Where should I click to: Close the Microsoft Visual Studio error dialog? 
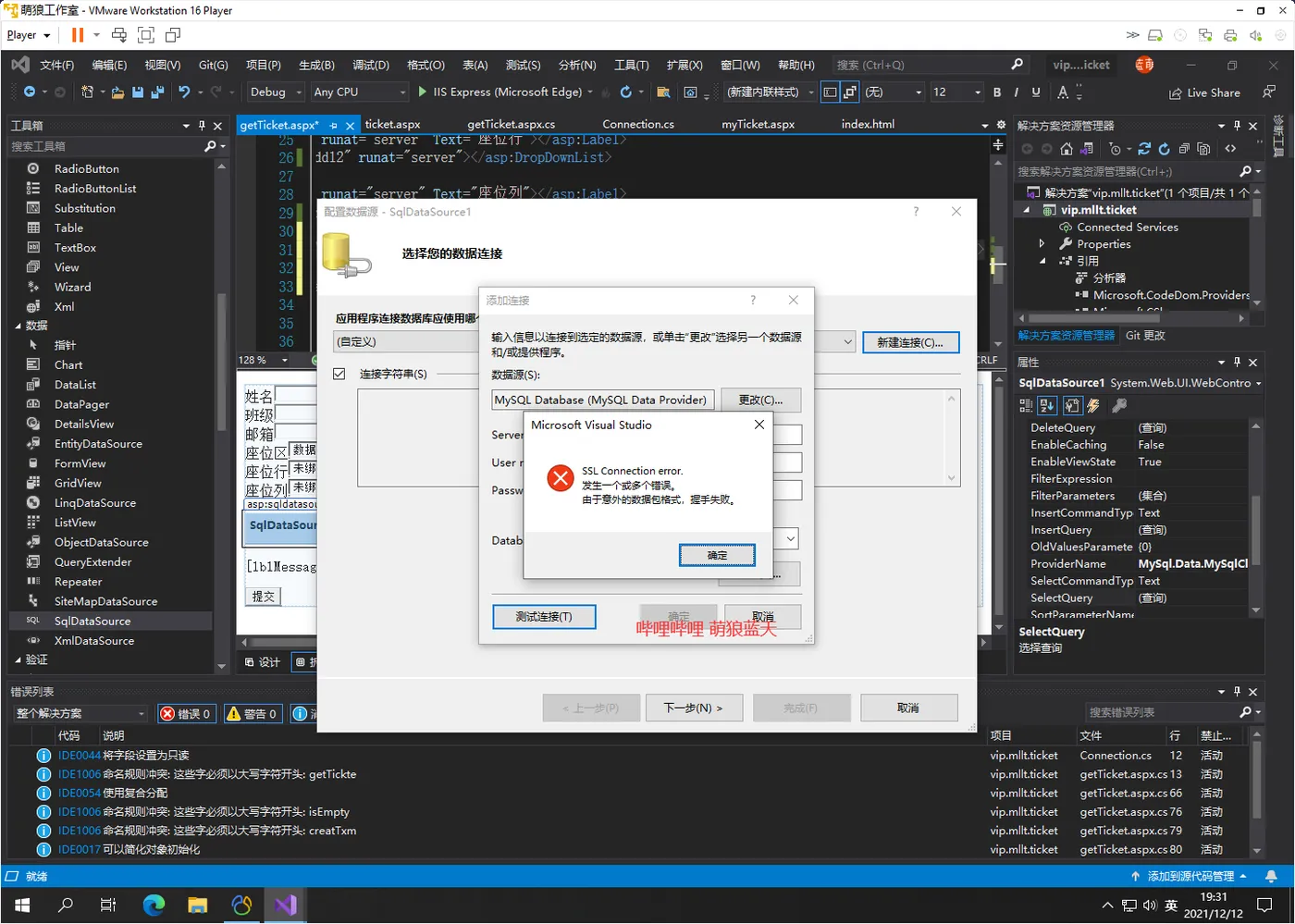click(x=758, y=425)
